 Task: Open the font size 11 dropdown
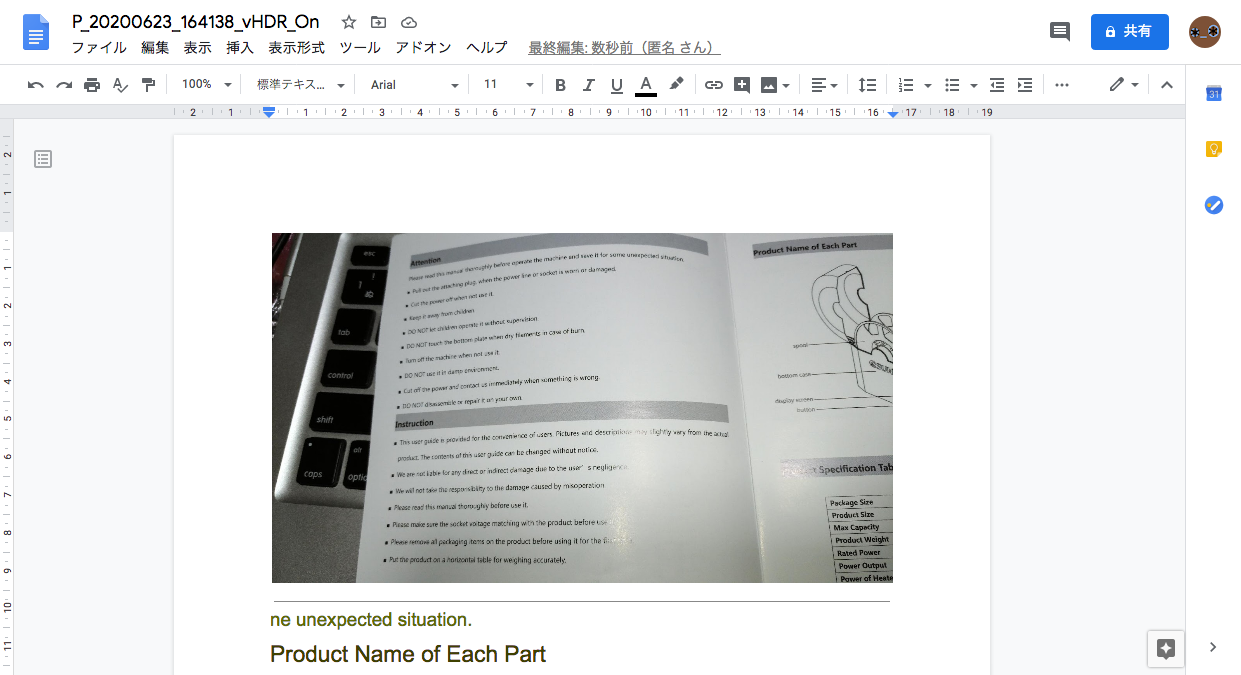(x=507, y=85)
